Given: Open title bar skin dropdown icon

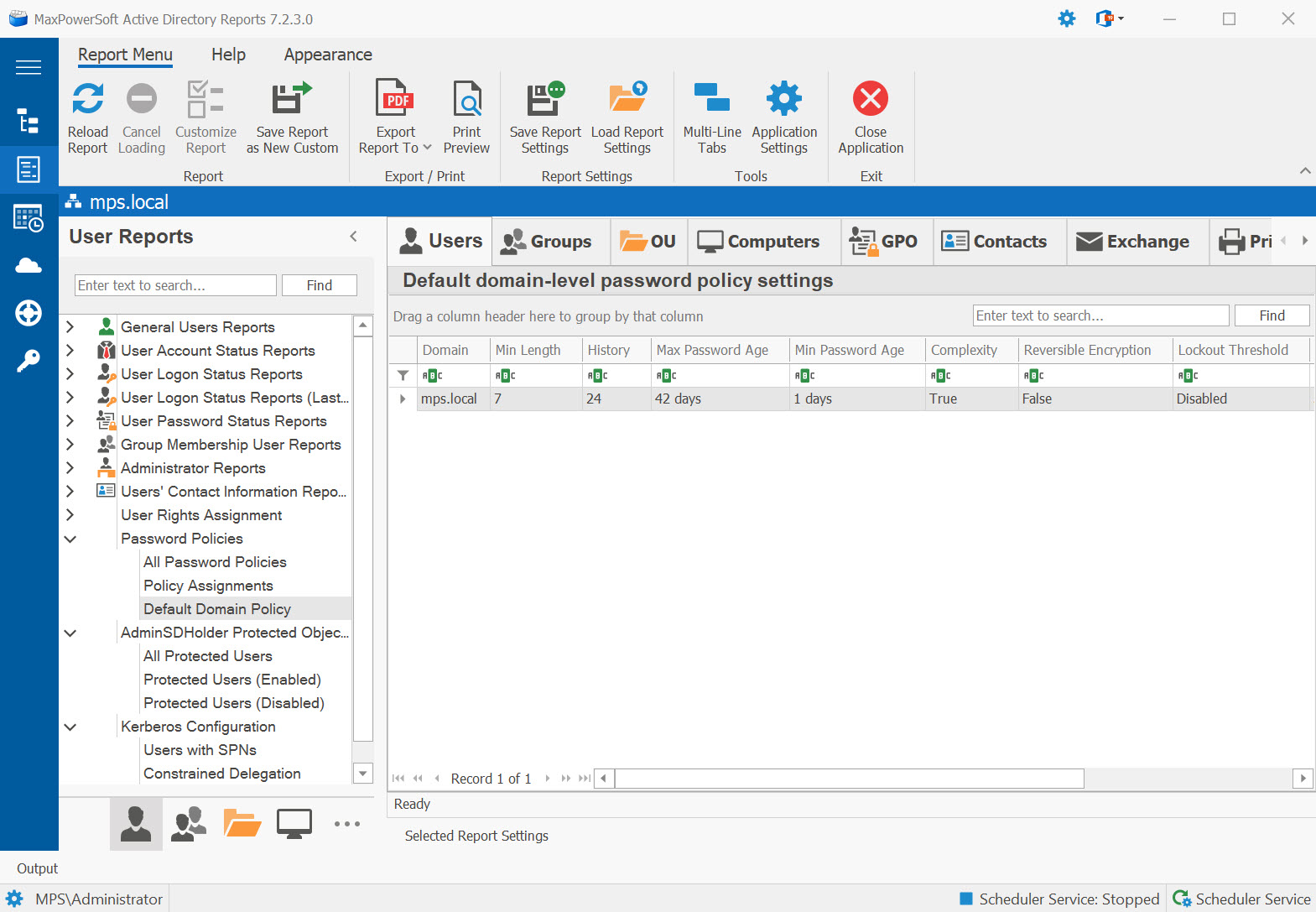Looking at the screenshot, I should coord(1110,18).
